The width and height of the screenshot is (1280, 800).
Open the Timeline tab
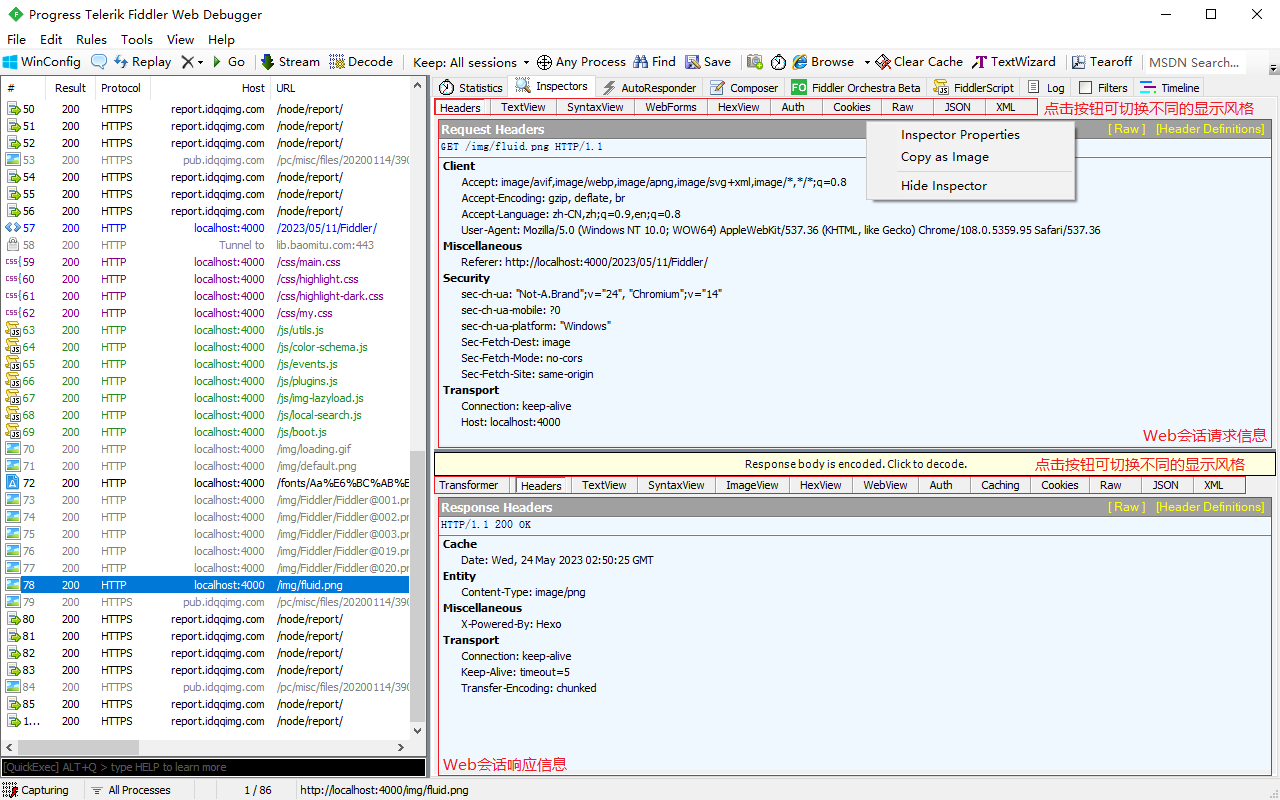tap(1170, 88)
